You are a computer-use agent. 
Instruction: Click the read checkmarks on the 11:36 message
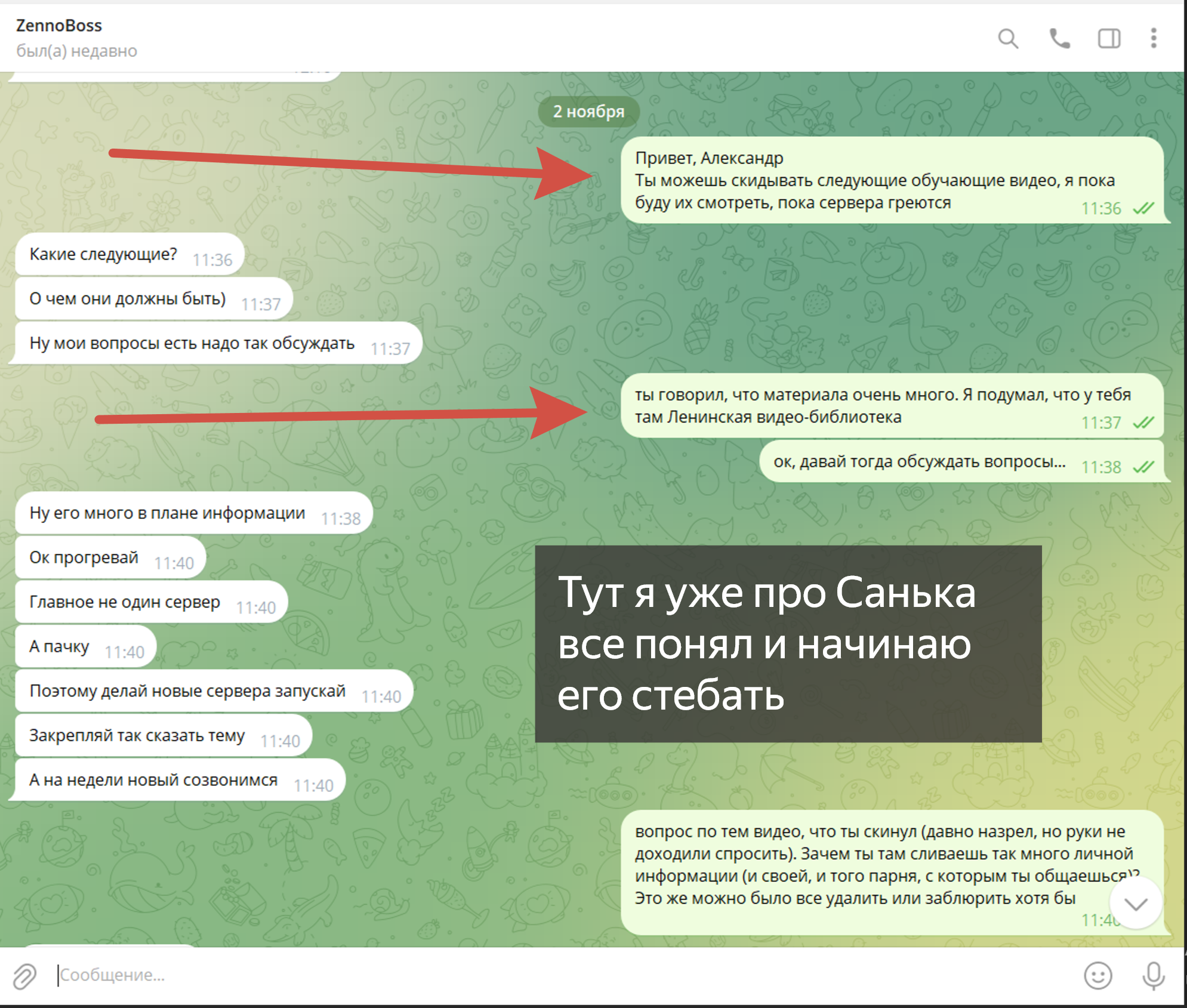coord(1143,208)
